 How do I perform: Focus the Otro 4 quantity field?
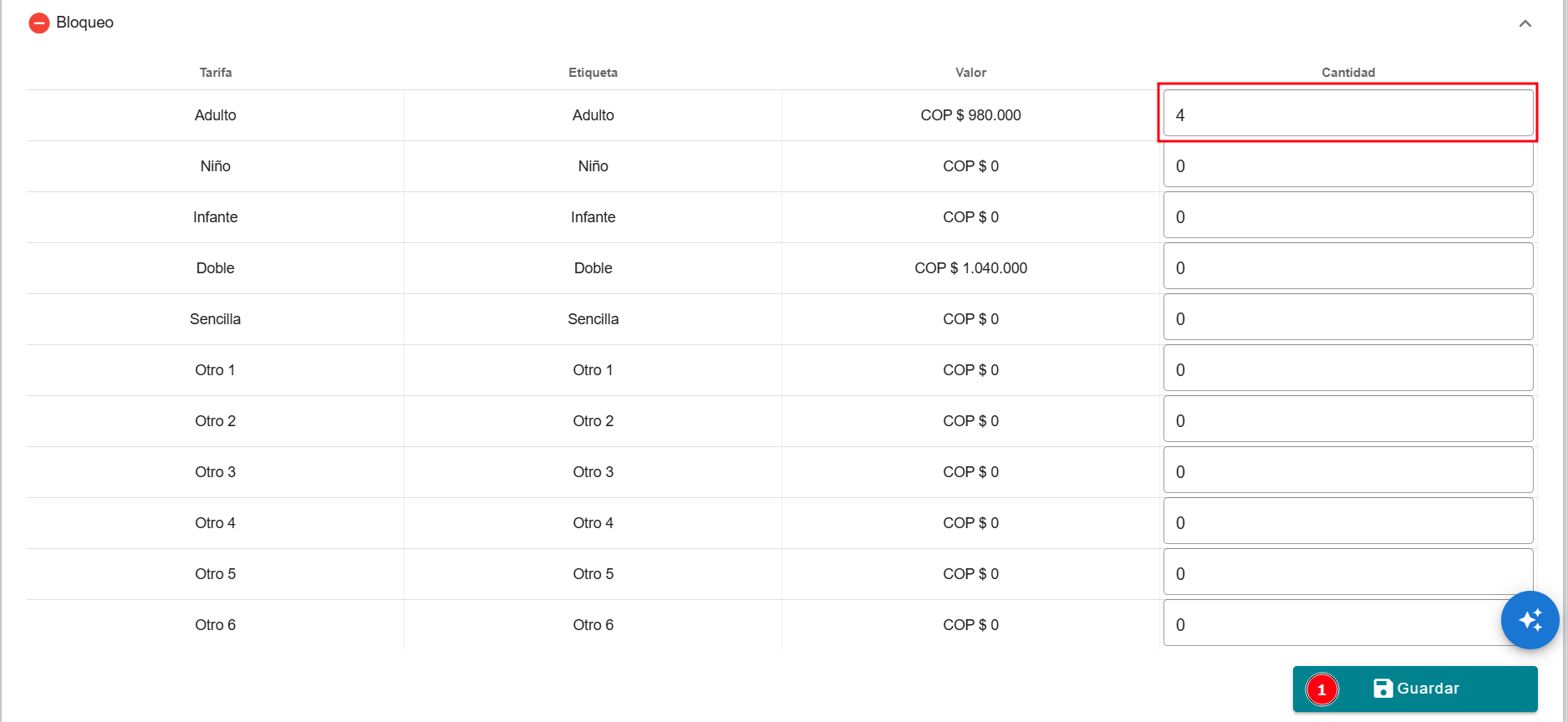1347,522
